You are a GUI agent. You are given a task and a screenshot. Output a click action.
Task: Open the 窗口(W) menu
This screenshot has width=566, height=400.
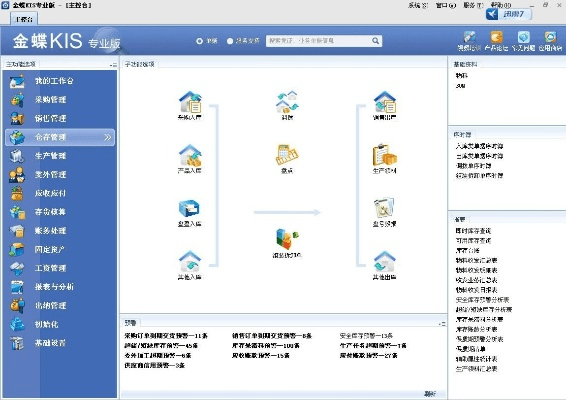pyautogui.click(x=446, y=5)
